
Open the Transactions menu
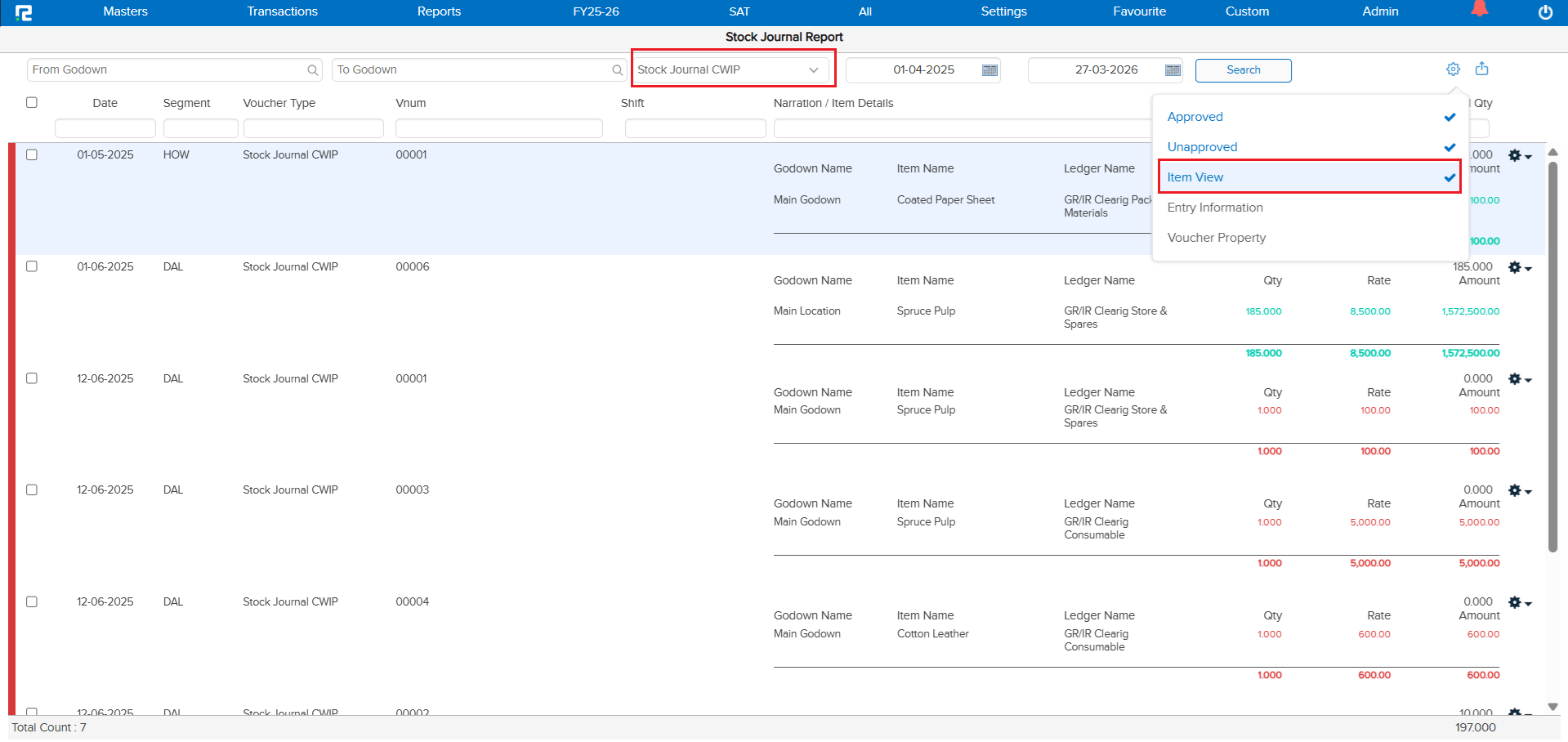click(x=282, y=11)
